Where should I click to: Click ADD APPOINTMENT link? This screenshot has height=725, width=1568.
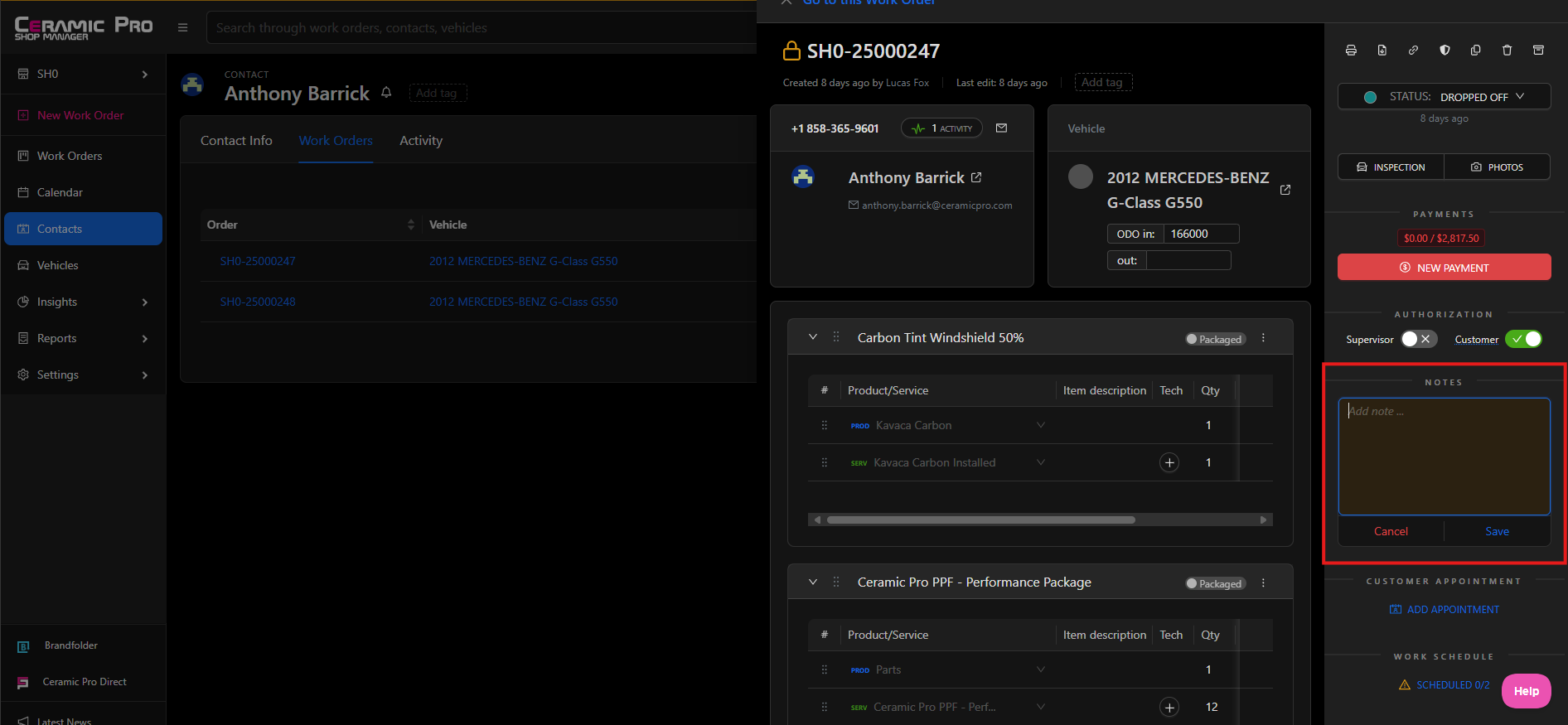pos(1444,609)
